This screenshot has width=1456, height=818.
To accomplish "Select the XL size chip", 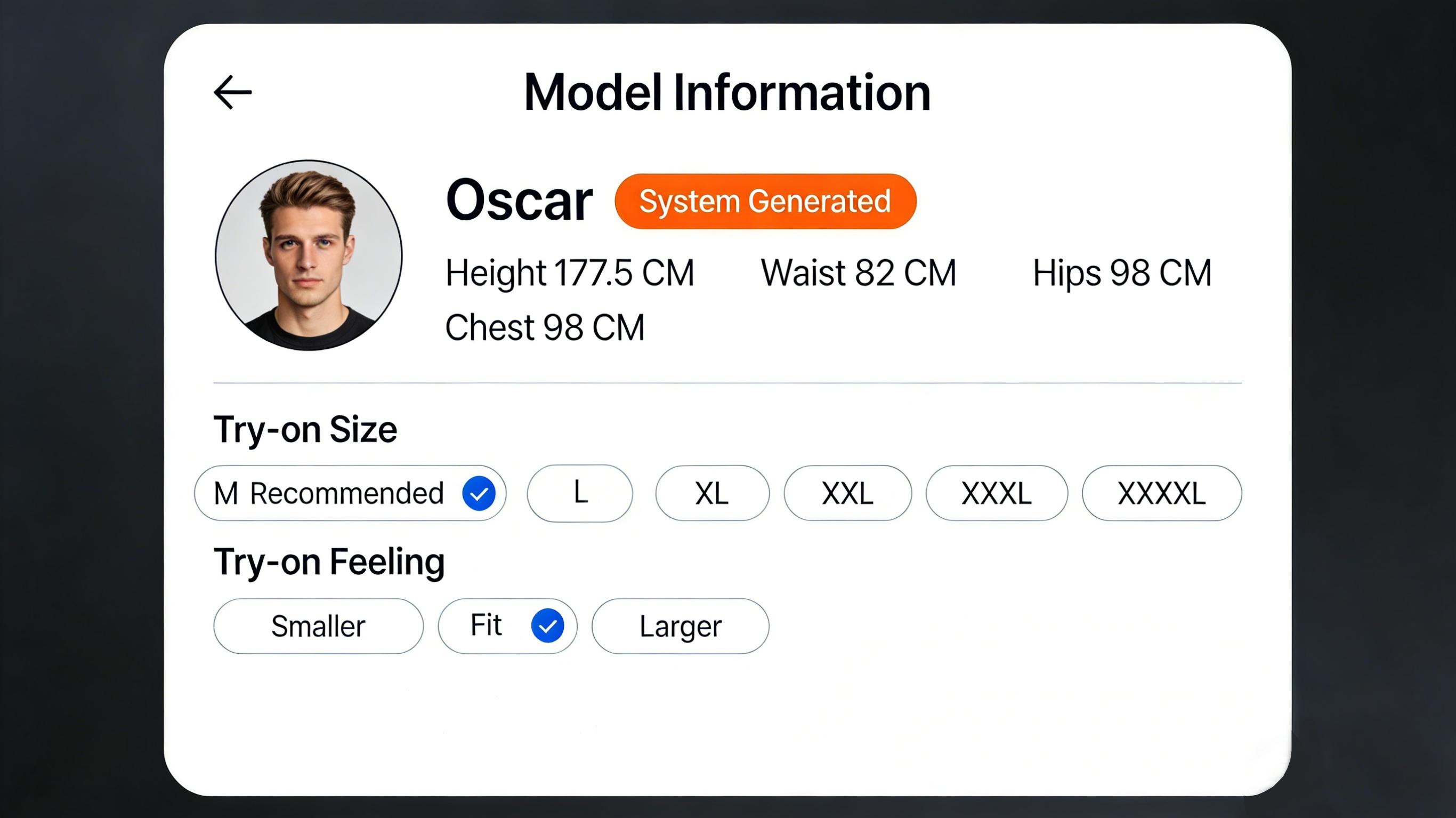I will [x=711, y=493].
